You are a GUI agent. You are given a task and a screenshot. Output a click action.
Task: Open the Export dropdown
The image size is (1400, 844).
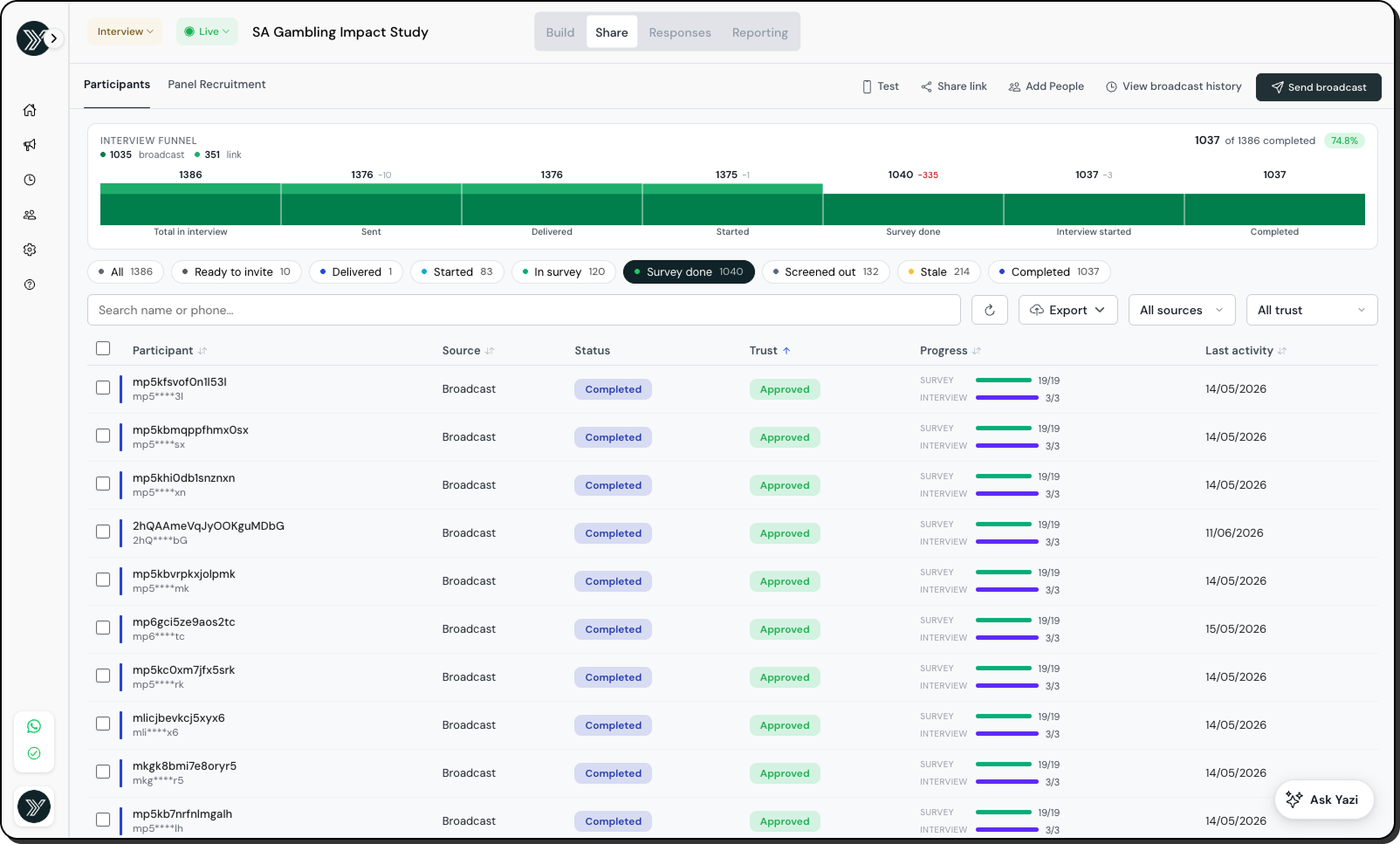[x=1068, y=310]
